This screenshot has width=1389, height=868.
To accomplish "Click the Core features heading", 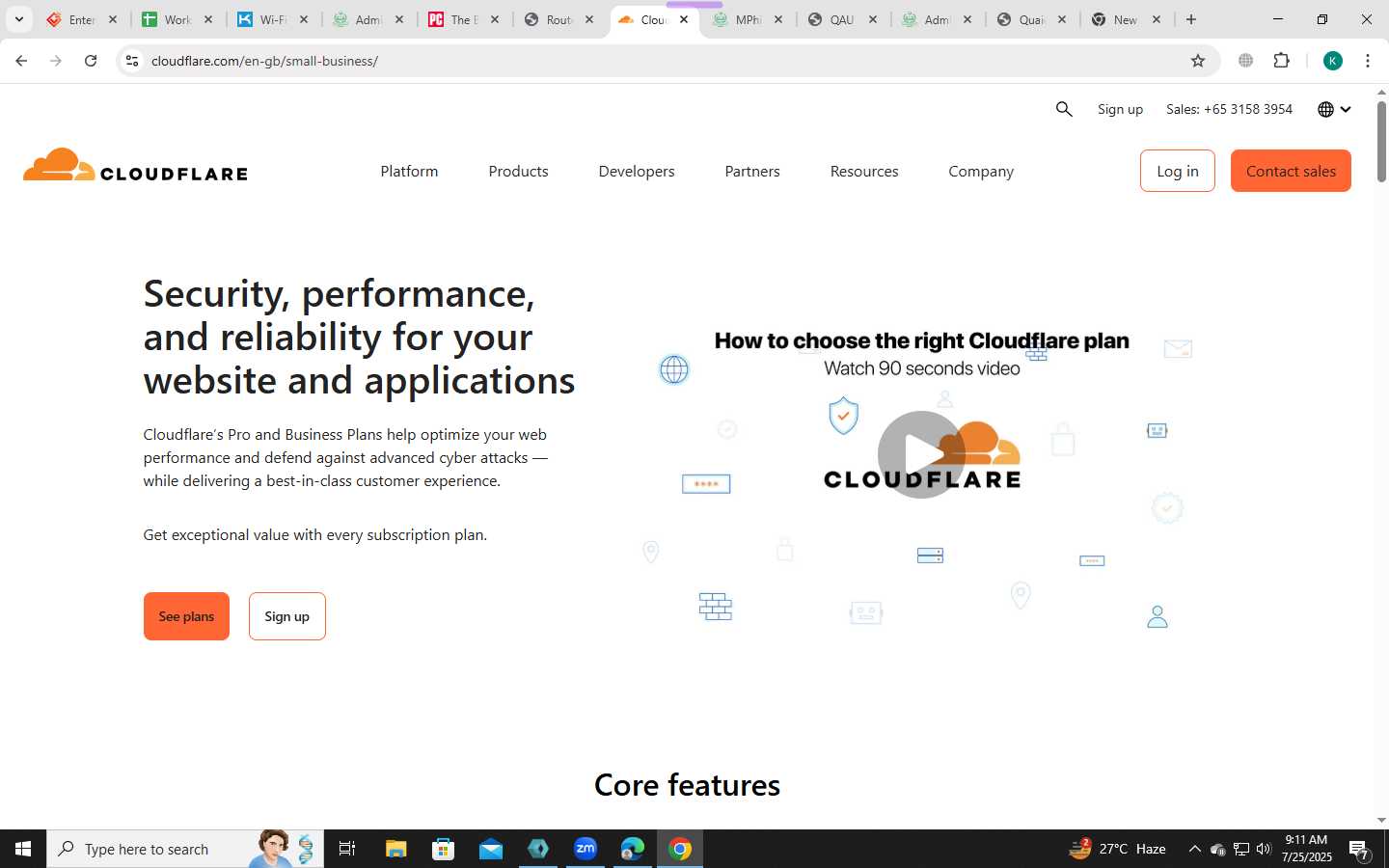I will (x=687, y=785).
